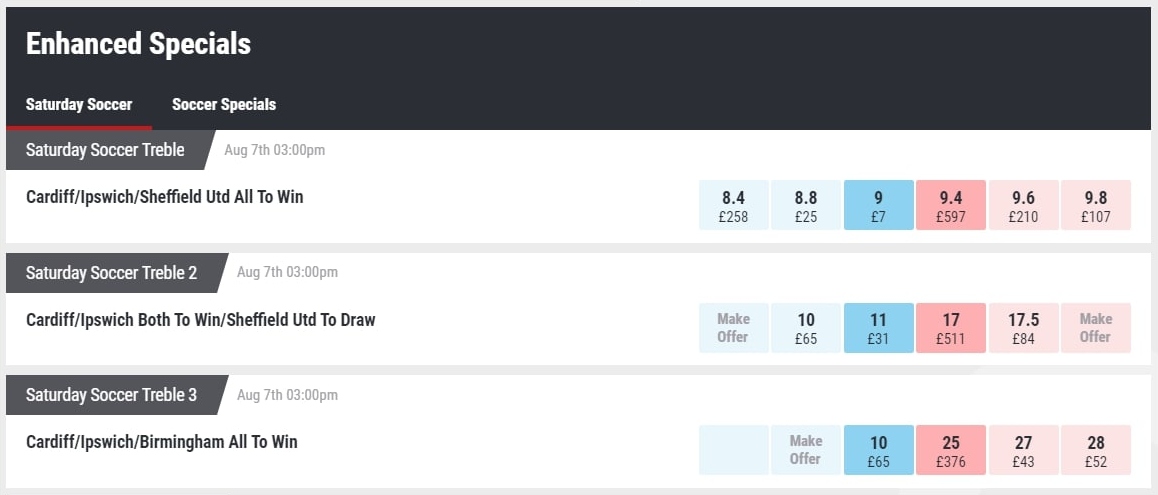This screenshot has height=495, width=1158.
Task: Click Make Offer on Treble 2 lay side
Action: (1096, 328)
